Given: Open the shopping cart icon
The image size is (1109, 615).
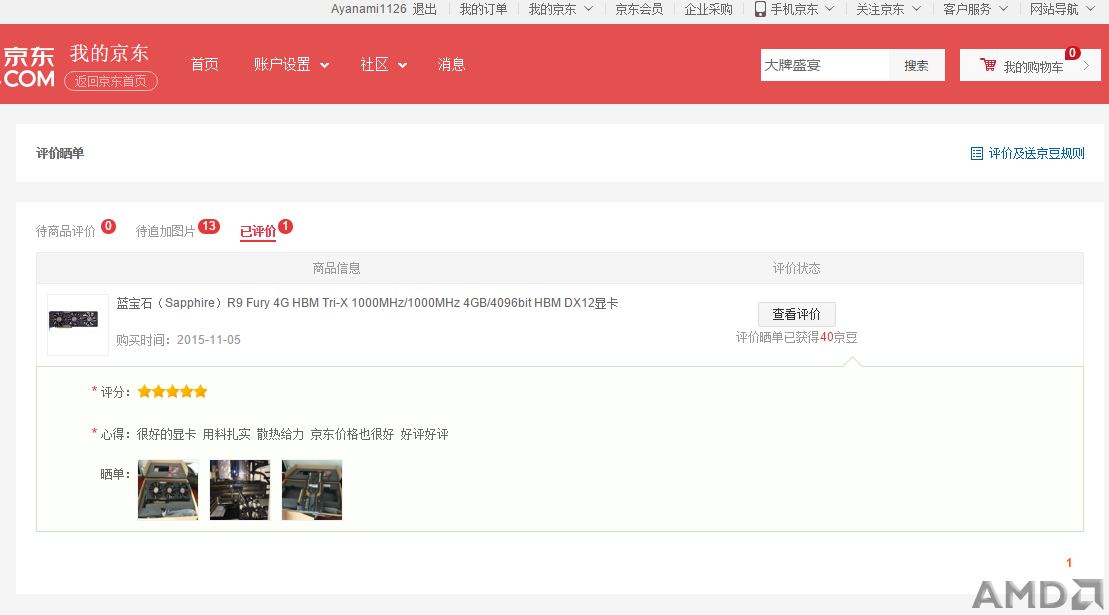Looking at the screenshot, I should pyautogui.click(x=988, y=65).
